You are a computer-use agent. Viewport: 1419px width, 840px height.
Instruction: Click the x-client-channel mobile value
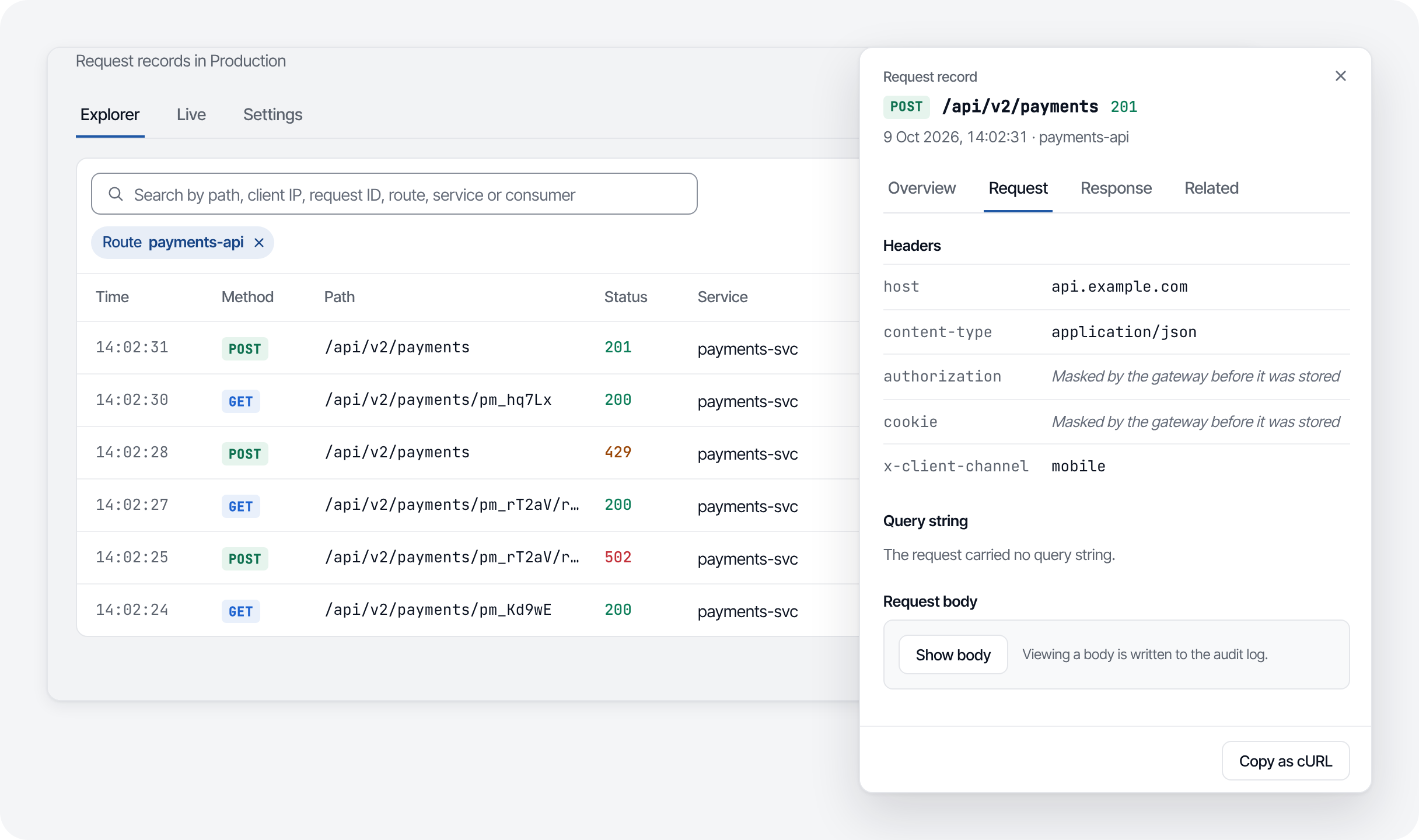(1078, 466)
